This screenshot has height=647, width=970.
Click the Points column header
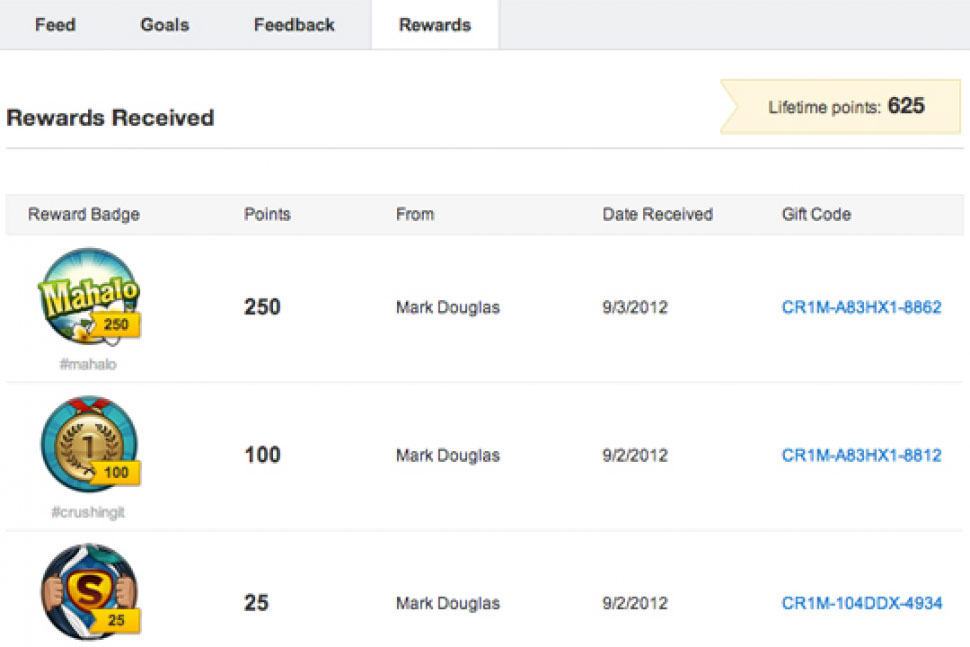pyautogui.click(x=267, y=214)
